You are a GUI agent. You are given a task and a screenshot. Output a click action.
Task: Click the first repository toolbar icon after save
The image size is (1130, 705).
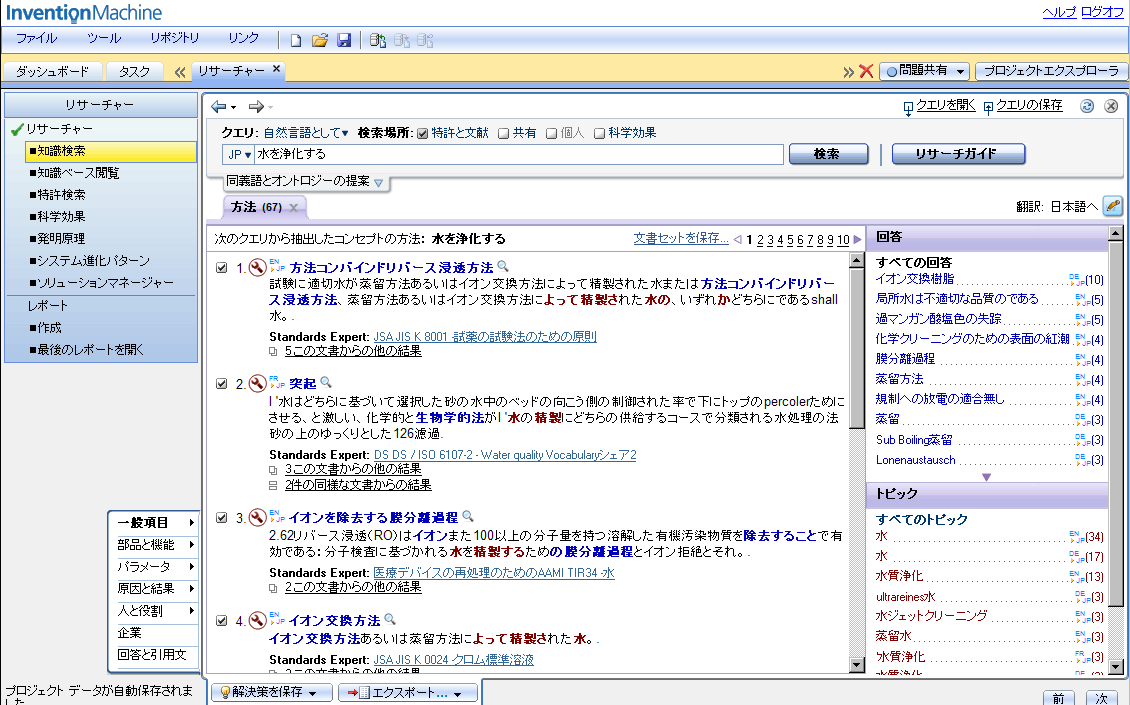[x=378, y=40]
